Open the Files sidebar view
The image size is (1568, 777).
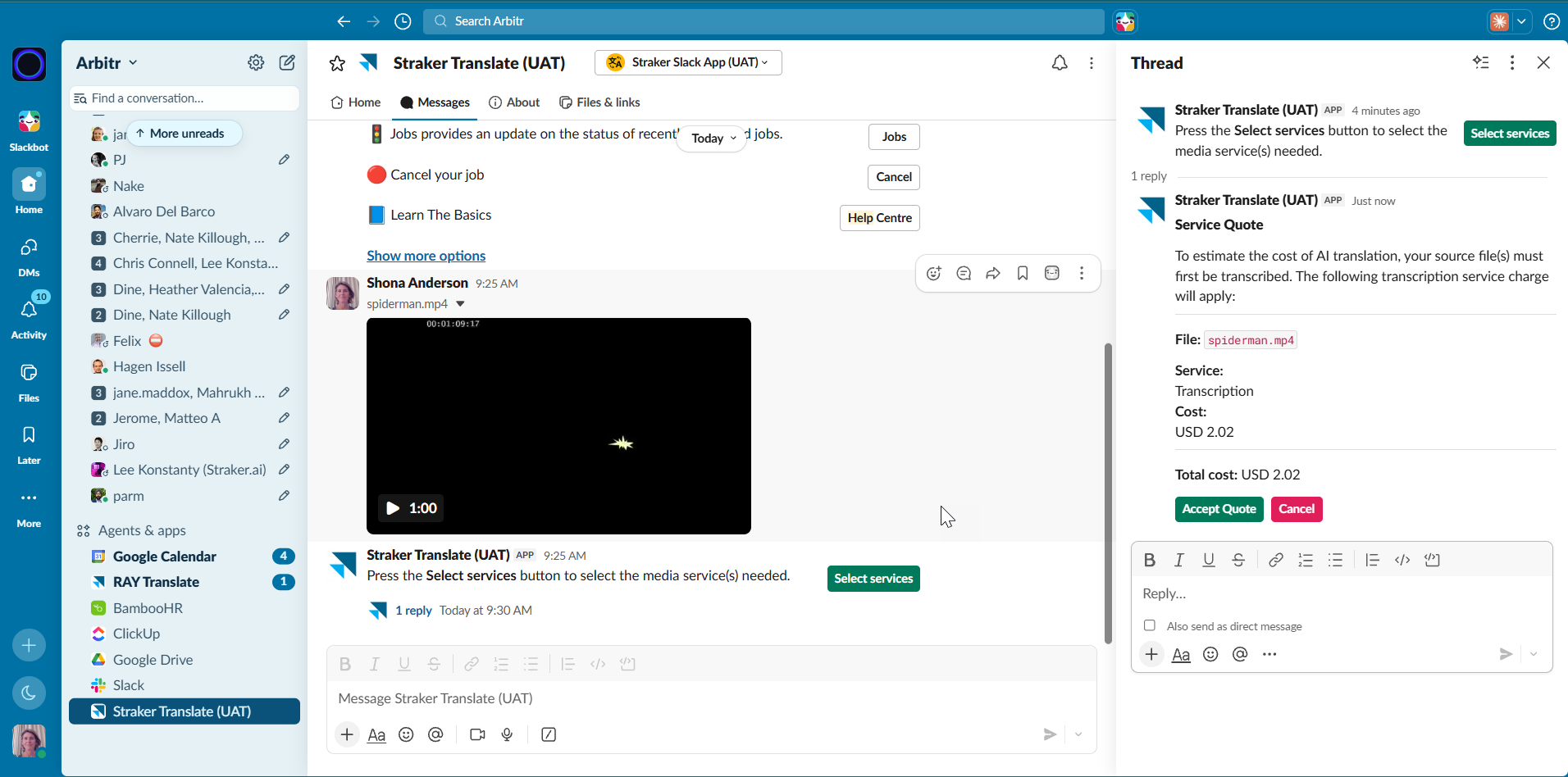(29, 383)
